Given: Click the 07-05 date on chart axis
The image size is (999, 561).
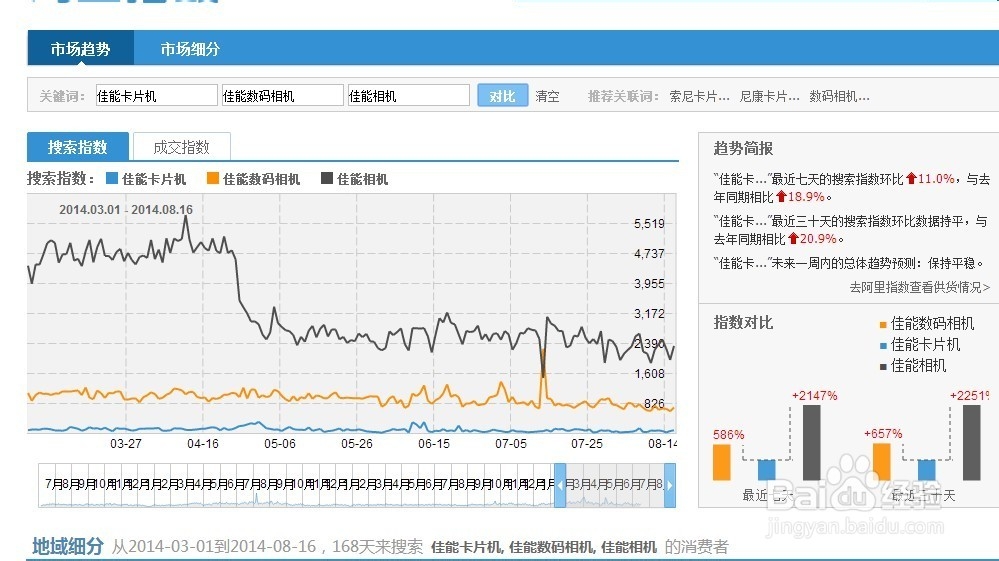Looking at the screenshot, I should (x=511, y=443).
